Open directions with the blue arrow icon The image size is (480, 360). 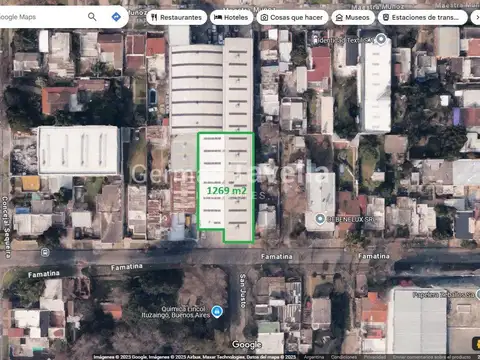coord(116,17)
